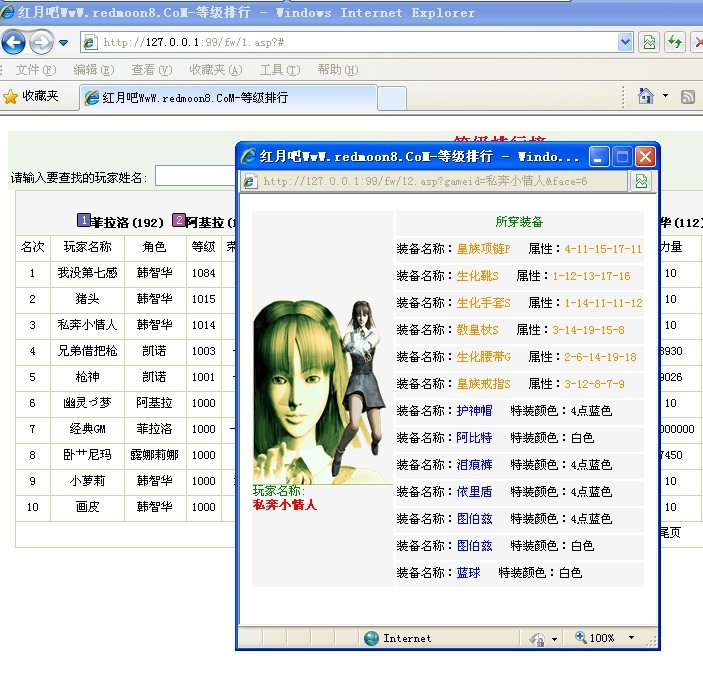
Task: Click compatibility view icon in popup address bar
Action: click(641, 181)
